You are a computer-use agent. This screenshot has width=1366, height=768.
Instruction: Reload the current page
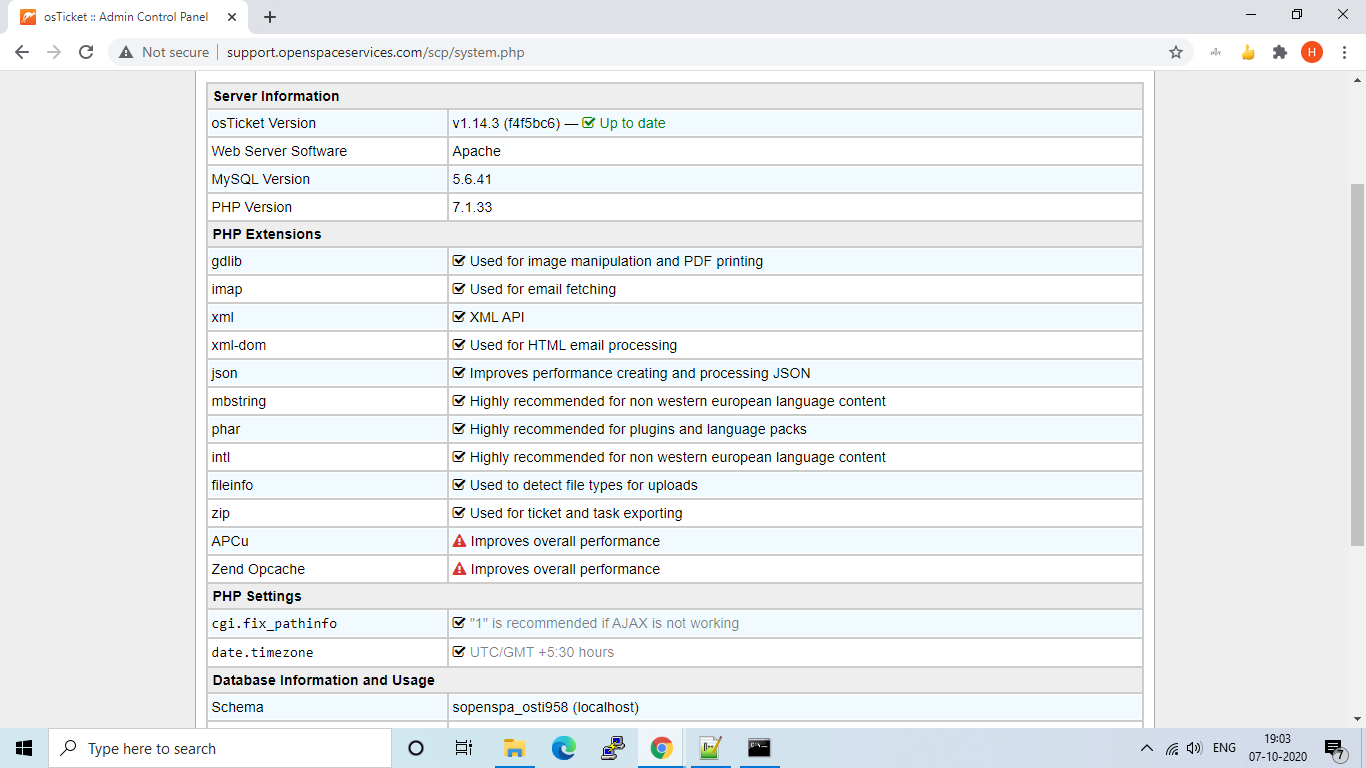86,52
